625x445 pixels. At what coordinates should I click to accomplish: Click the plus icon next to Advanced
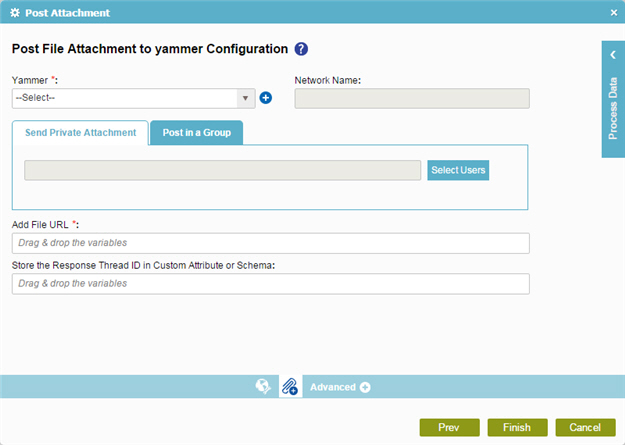point(365,387)
